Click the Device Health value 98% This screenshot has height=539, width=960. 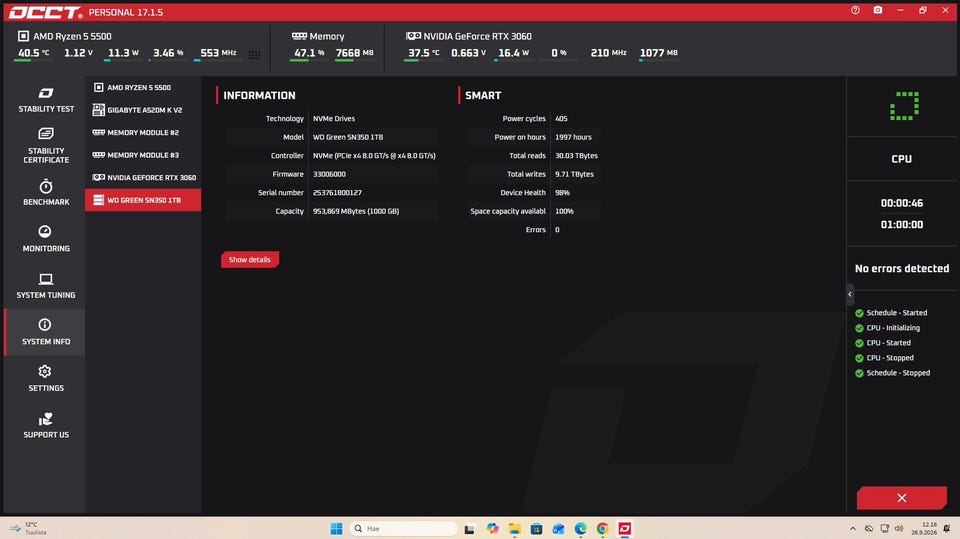tap(562, 193)
